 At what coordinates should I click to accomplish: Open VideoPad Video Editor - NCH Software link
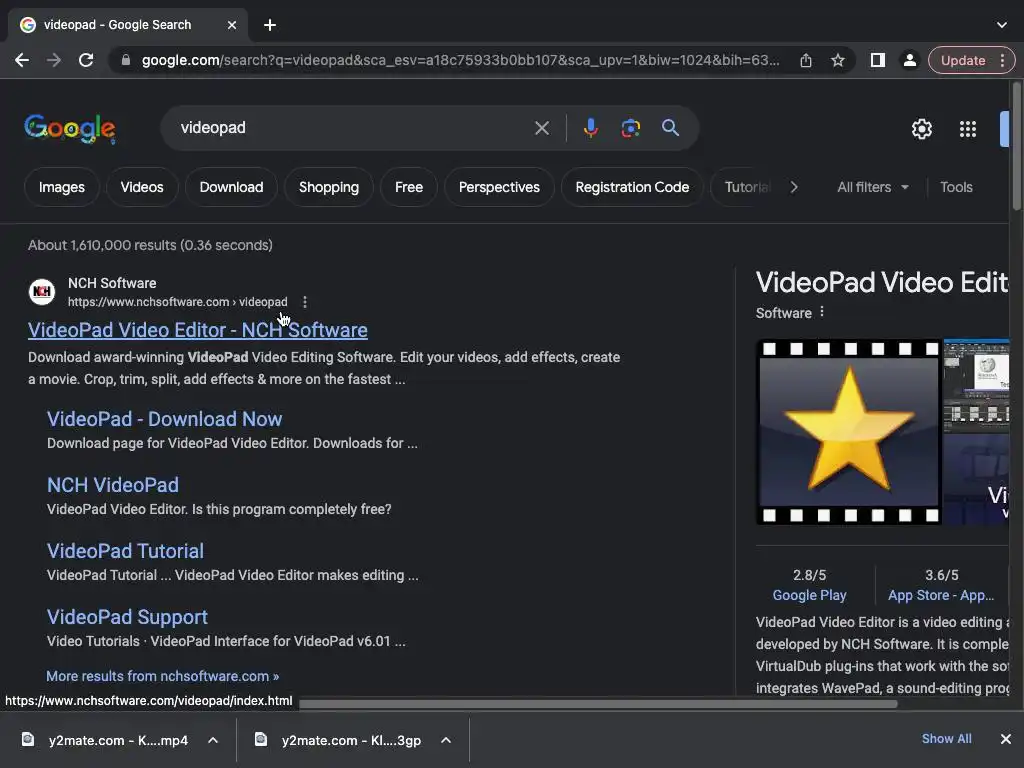pyautogui.click(x=197, y=330)
